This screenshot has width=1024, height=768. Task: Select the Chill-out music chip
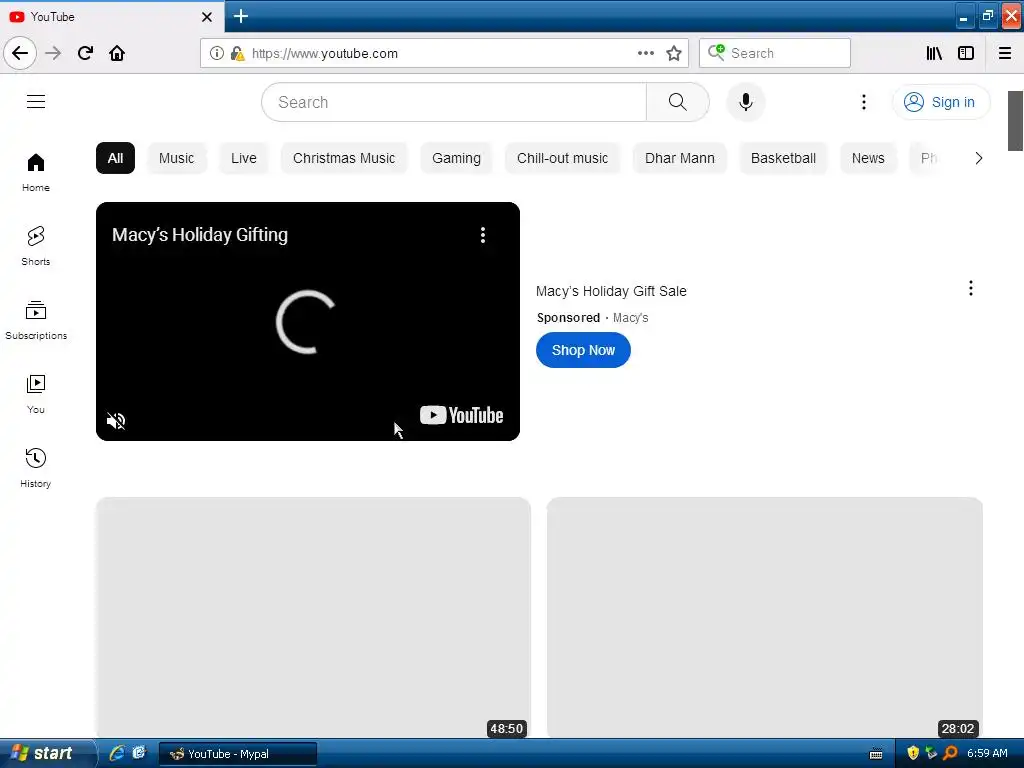point(562,158)
